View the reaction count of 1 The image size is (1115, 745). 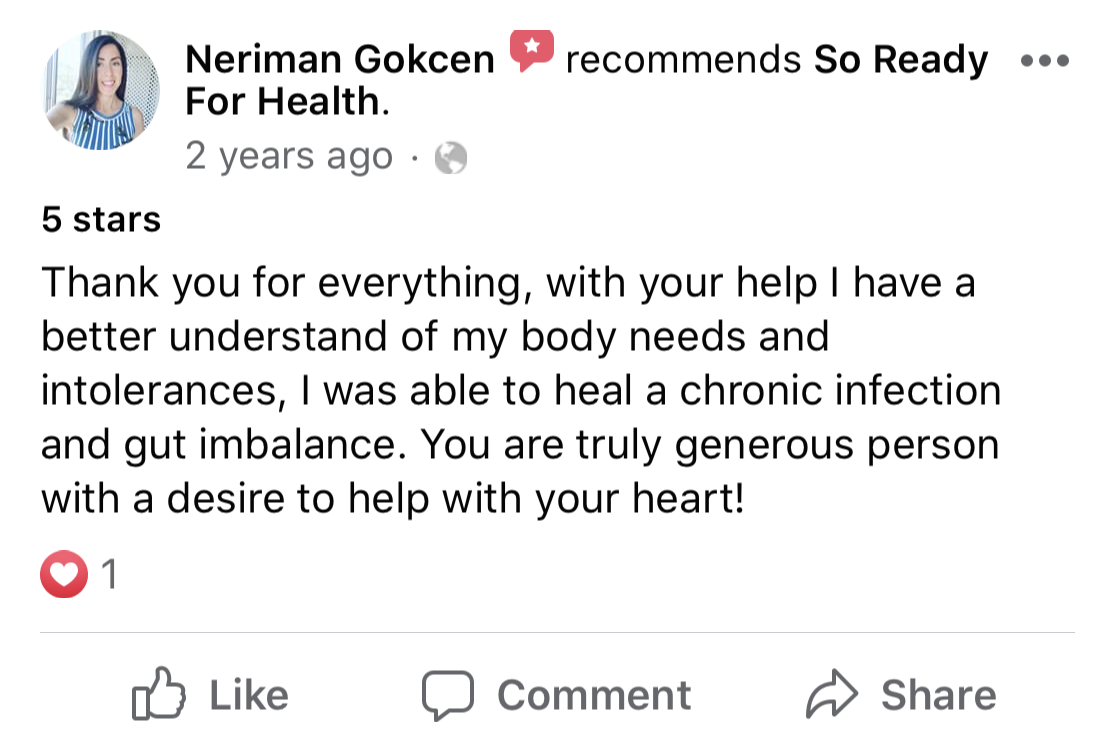(109, 575)
